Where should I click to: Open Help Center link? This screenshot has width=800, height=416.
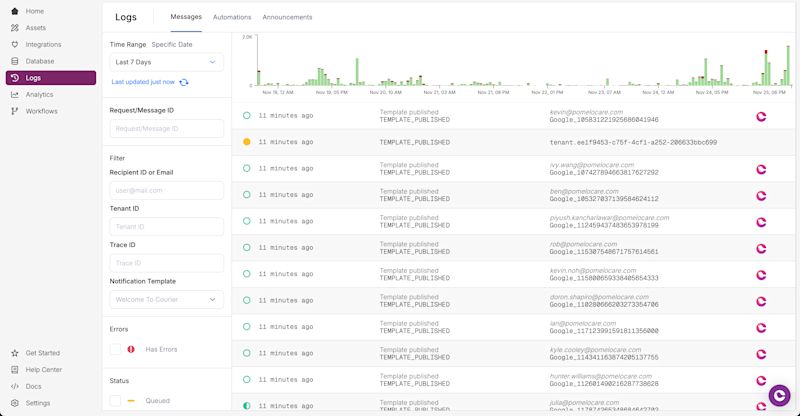coord(44,370)
